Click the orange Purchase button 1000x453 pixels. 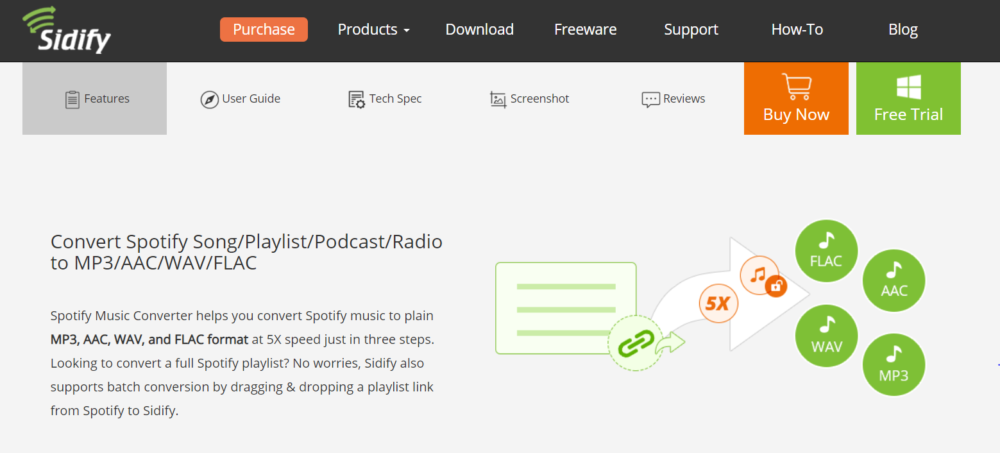click(x=264, y=29)
